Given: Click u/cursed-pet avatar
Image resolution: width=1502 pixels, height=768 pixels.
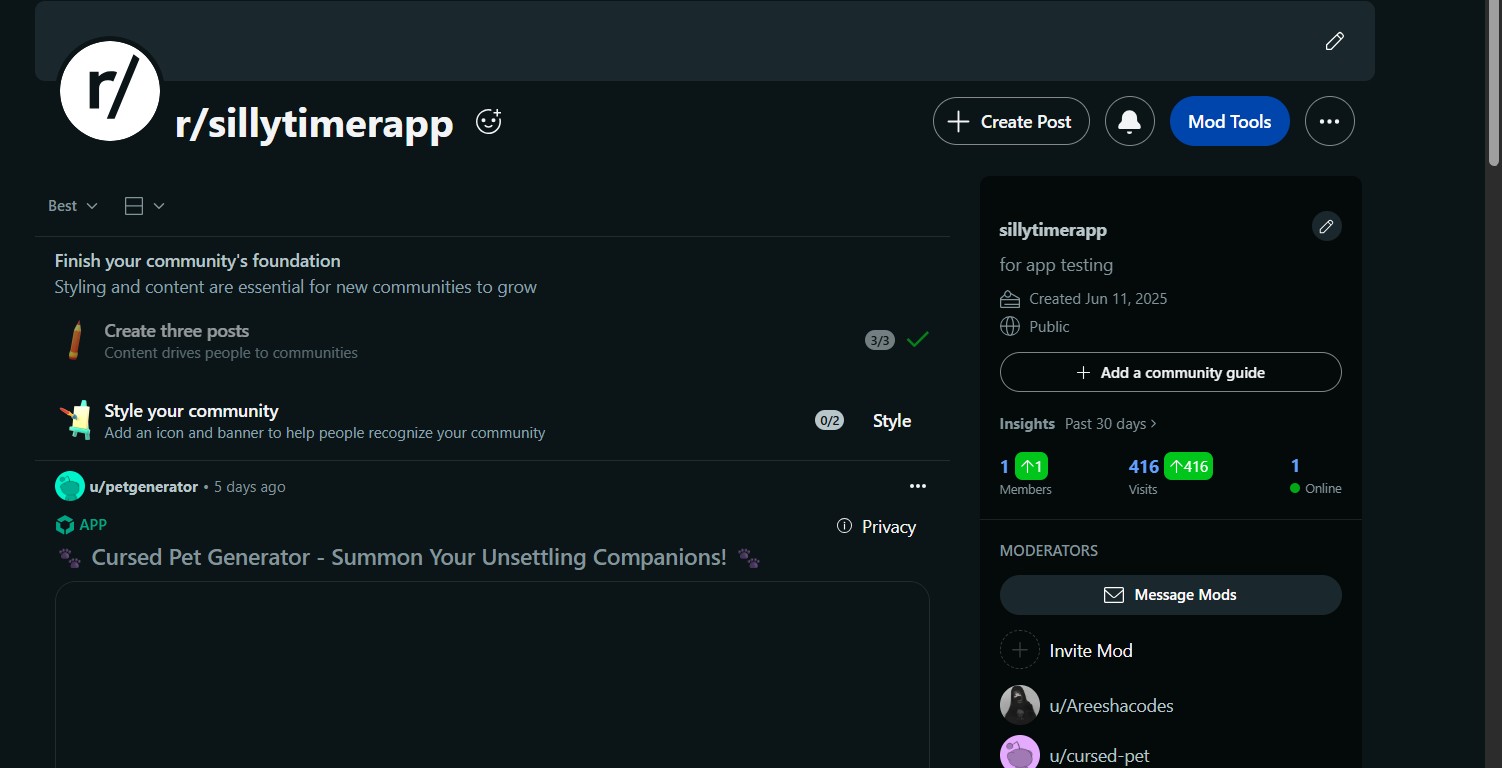Looking at the screenshot, I should coord(1020,752).
